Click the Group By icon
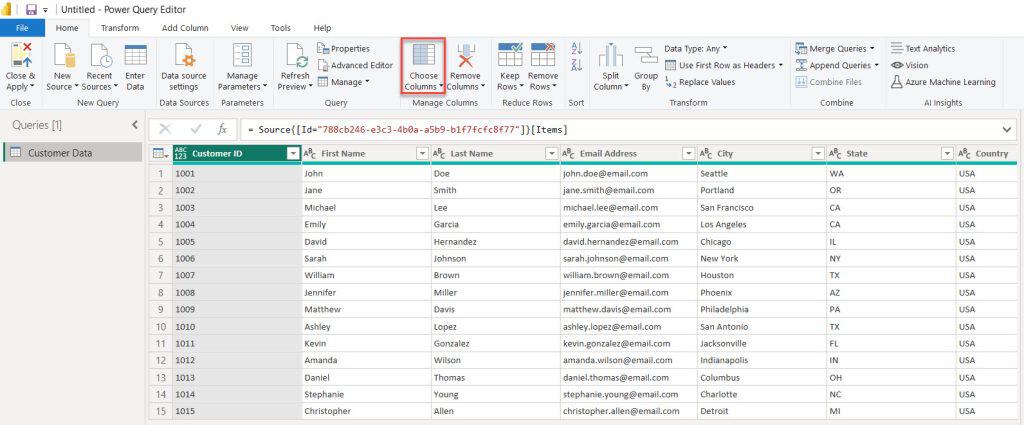Screen dimensions: 1024x425 [646, 55]
